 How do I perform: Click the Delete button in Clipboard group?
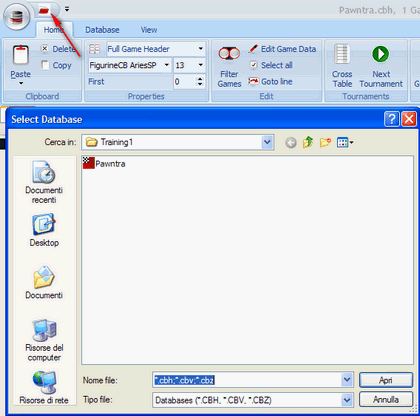coord(57,49)
